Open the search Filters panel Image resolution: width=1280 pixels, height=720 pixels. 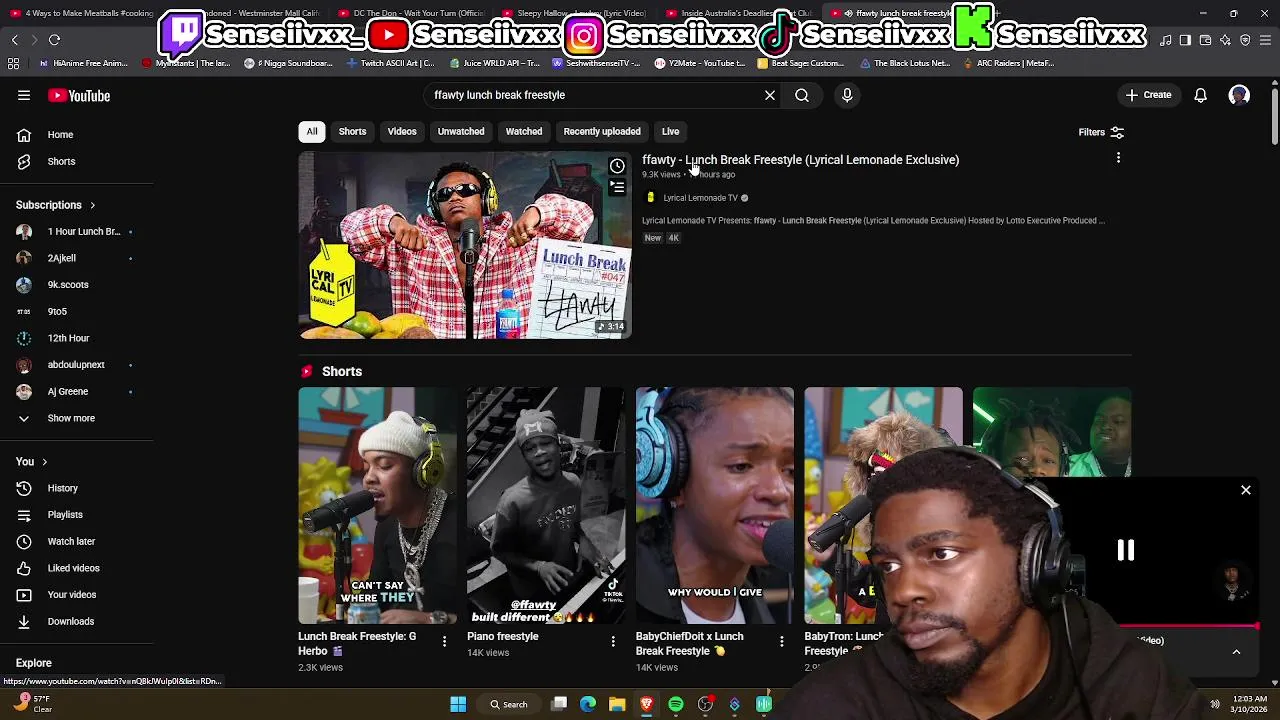(x=1101, y=132)
